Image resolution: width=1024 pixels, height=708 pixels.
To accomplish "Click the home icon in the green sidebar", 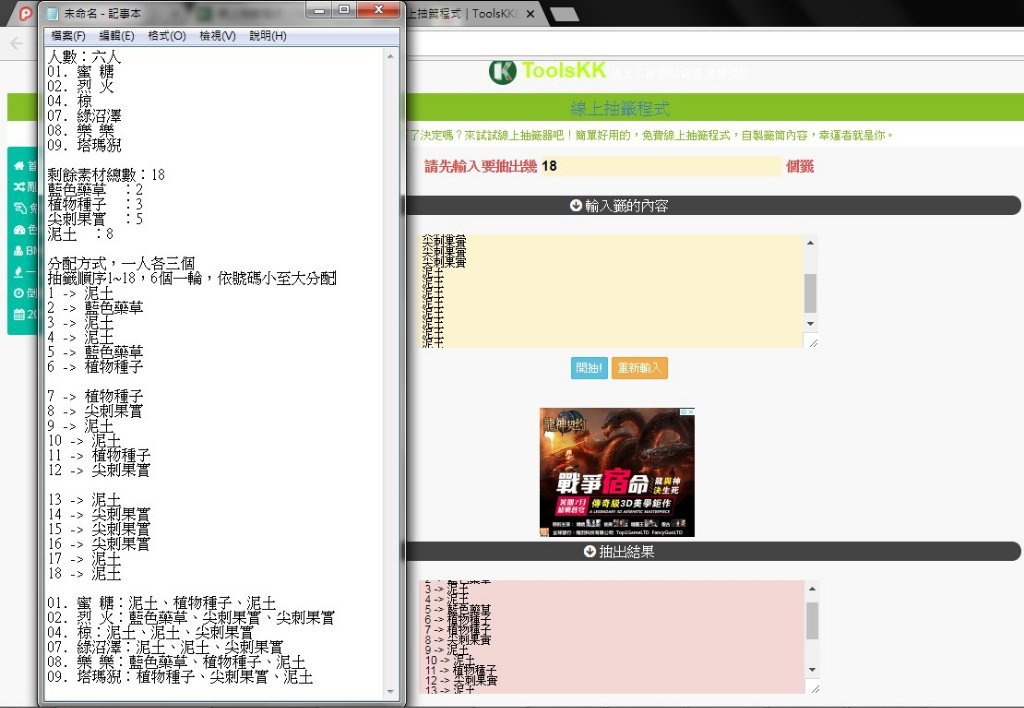I will pyautogui.click(x=19, y=165).
